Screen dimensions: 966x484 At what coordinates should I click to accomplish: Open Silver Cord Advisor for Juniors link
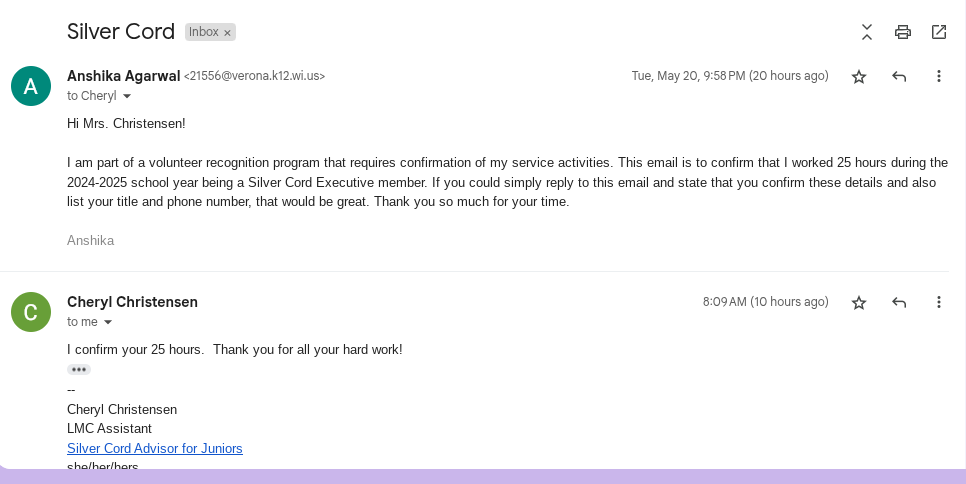tap(155, 448)
